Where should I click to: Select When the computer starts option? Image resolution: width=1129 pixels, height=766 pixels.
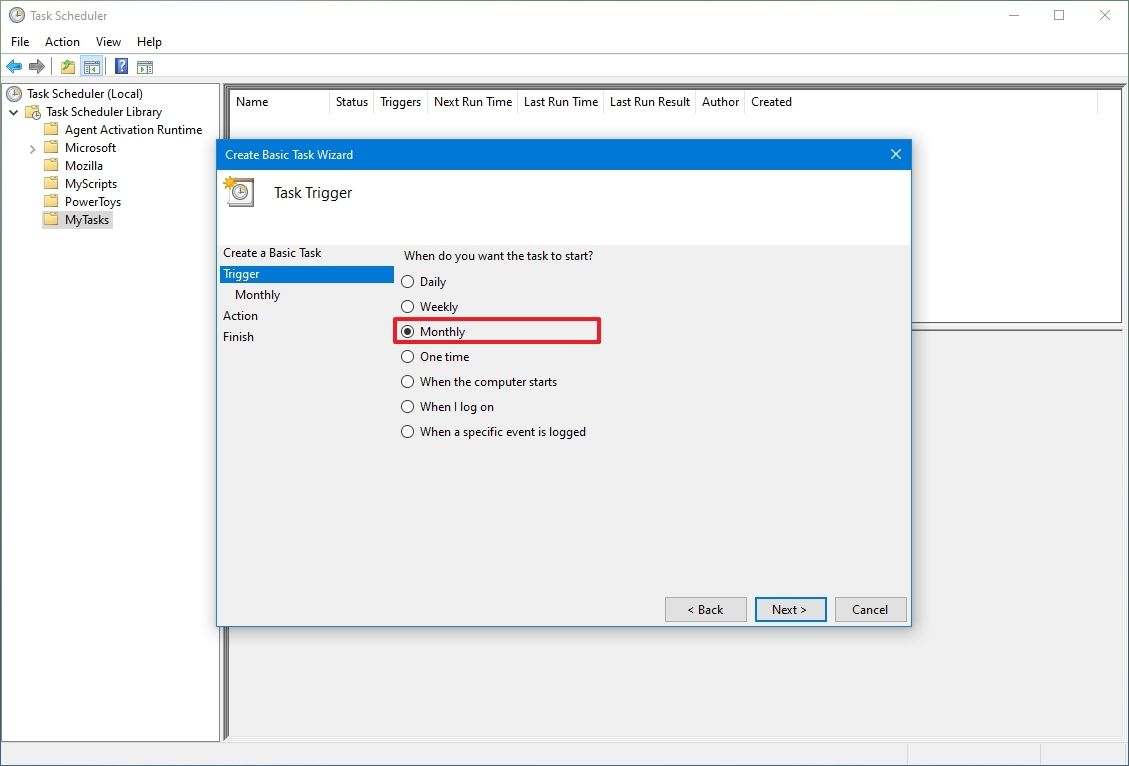tap(408, 381)
